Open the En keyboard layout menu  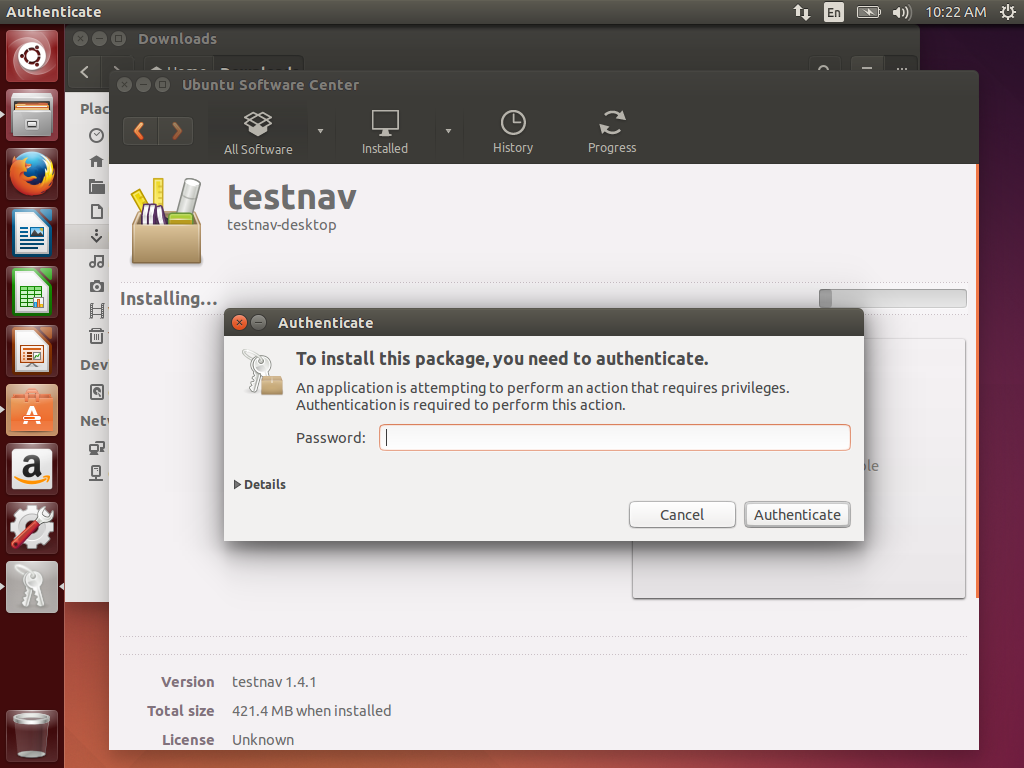coord(833,12)
